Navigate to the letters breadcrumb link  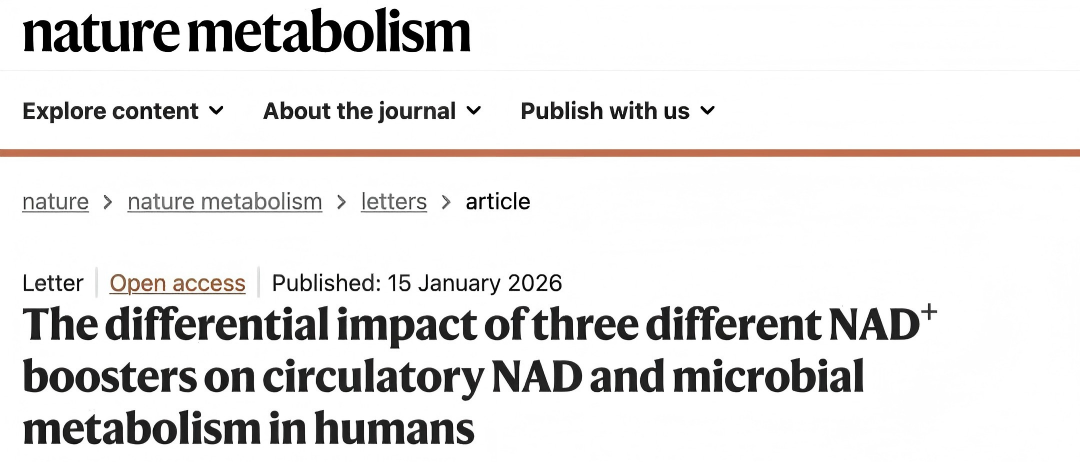pos(394,202)
